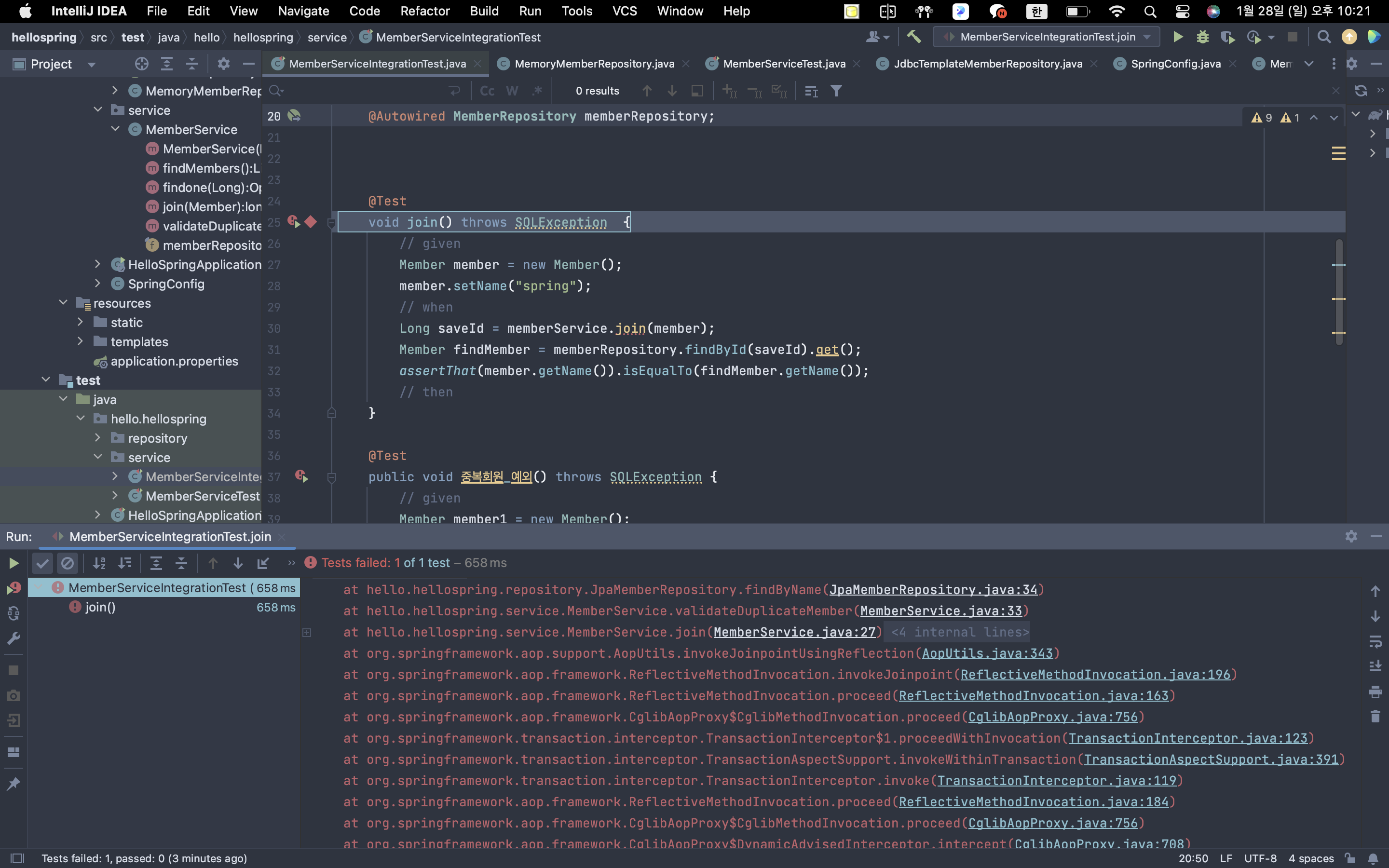
Task: Click the editor vertical scrollbar thumb
Action: pyautogui.click(x=1338, y=292)
